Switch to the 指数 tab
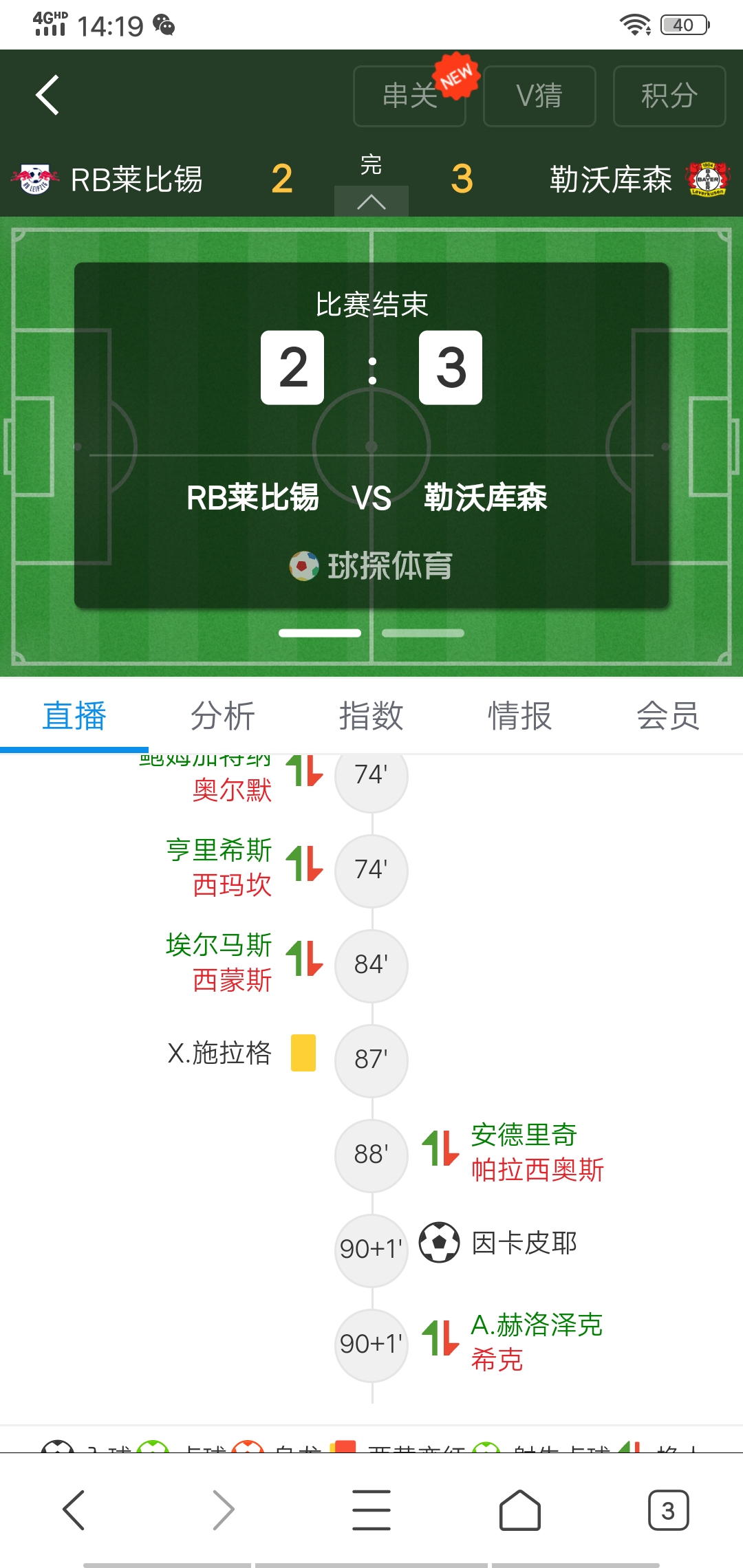 [371, 716]
